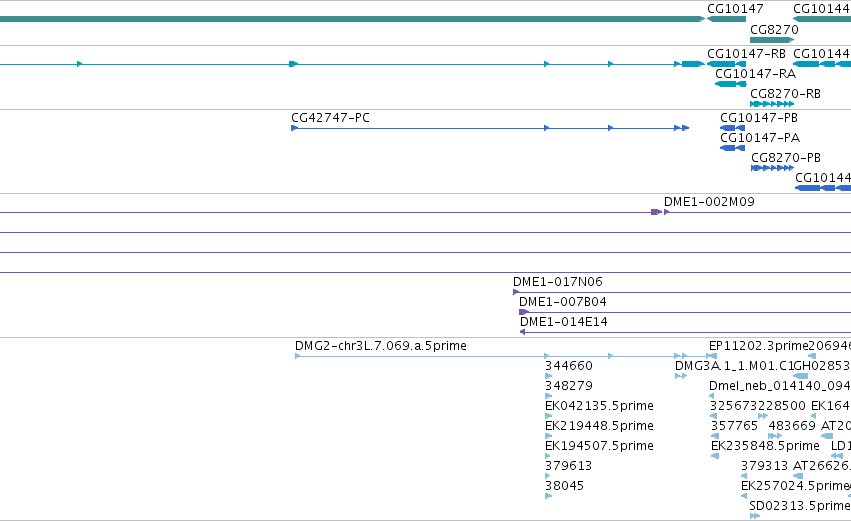Select the CG8270-PB label

tap(786, 158)
